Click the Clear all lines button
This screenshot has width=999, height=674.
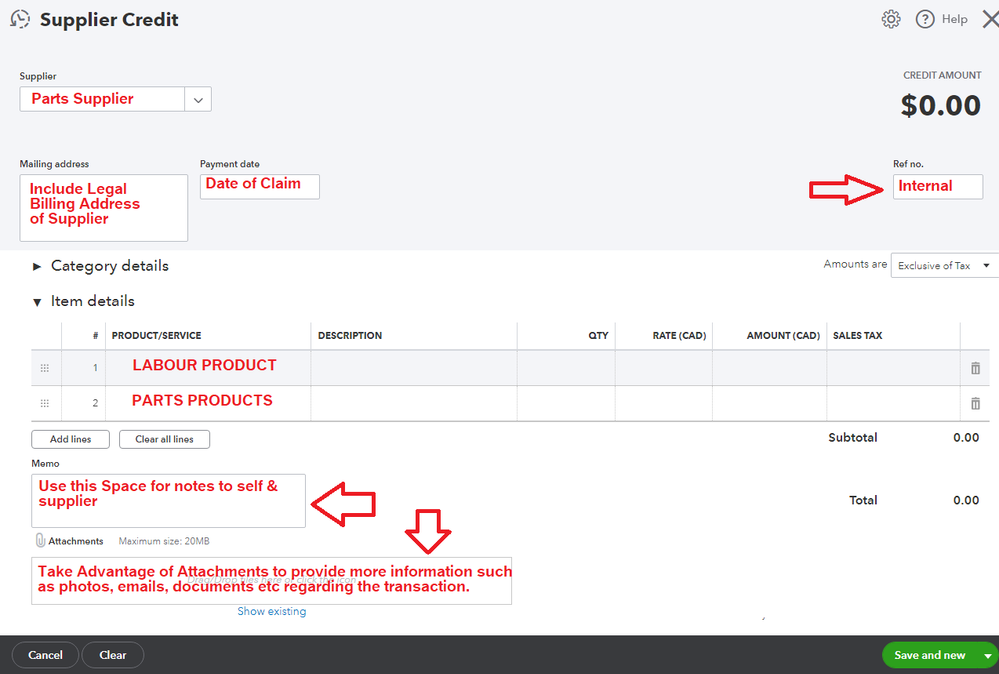tap(164, 438)
